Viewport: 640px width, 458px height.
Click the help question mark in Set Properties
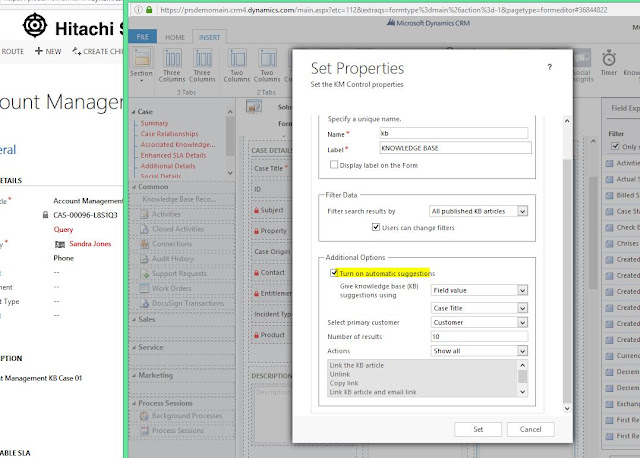pyautogui.click(x=550, y=67)
